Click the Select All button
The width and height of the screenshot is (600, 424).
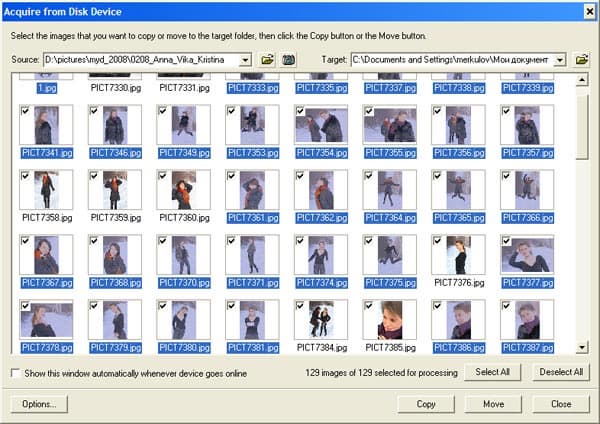[492, 372]
